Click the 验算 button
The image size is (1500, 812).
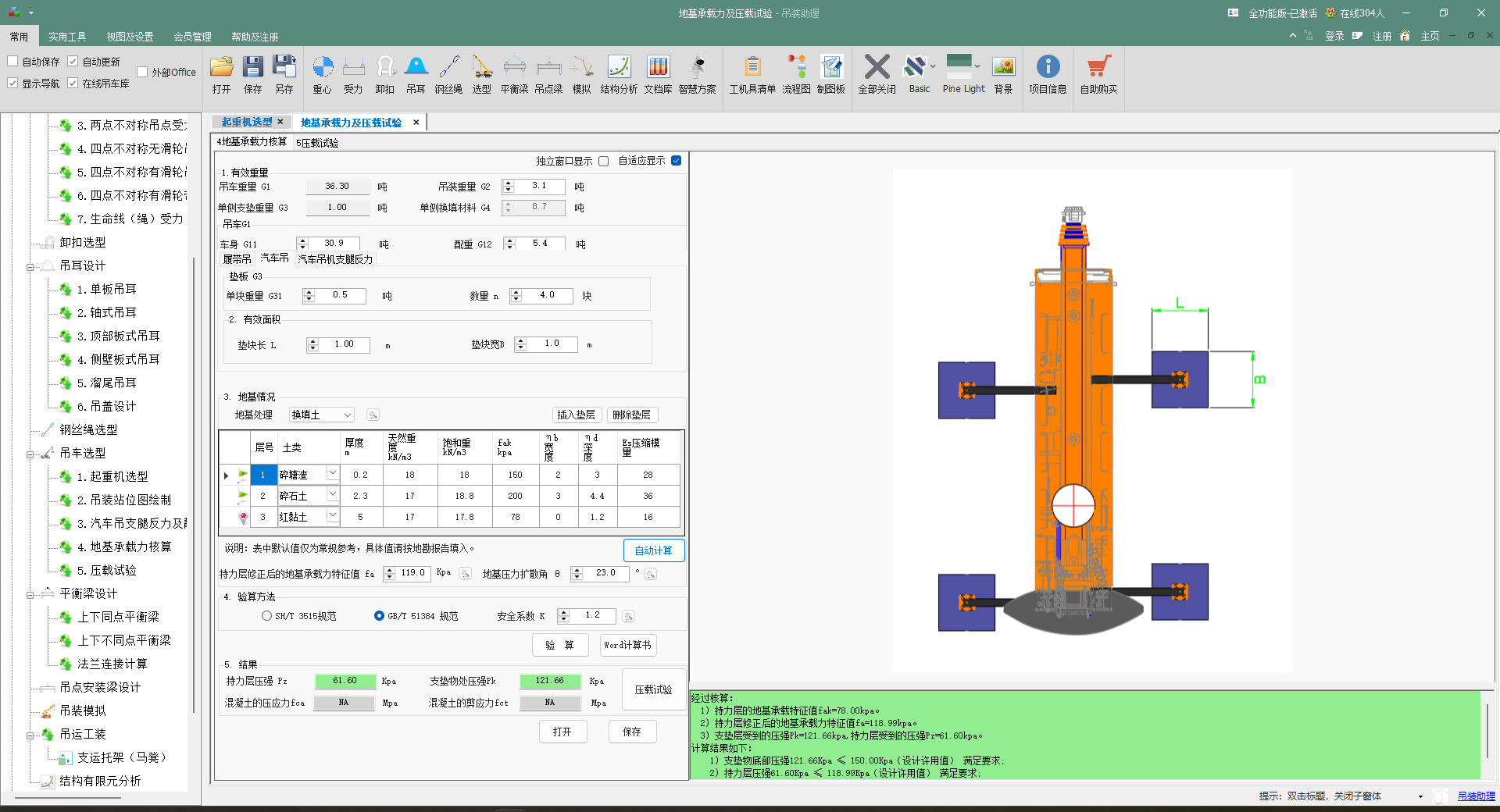pyautogui.click(x=559, y=645)
